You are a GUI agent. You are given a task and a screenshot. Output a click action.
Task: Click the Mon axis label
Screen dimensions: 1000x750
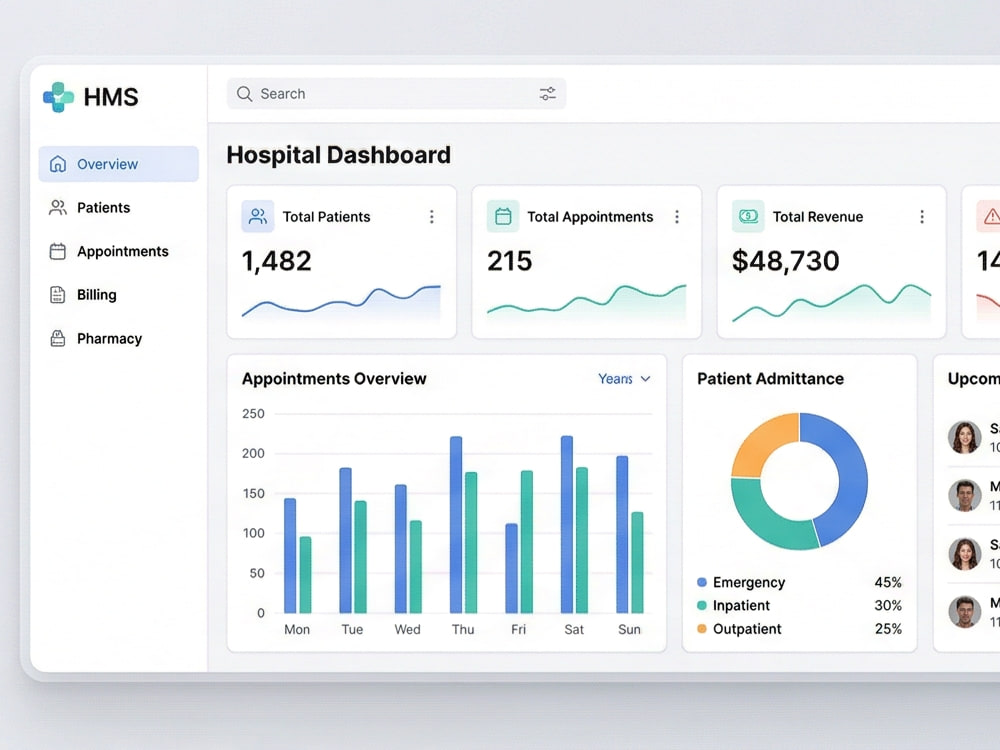pyautogui.click(x=297, y=629)
